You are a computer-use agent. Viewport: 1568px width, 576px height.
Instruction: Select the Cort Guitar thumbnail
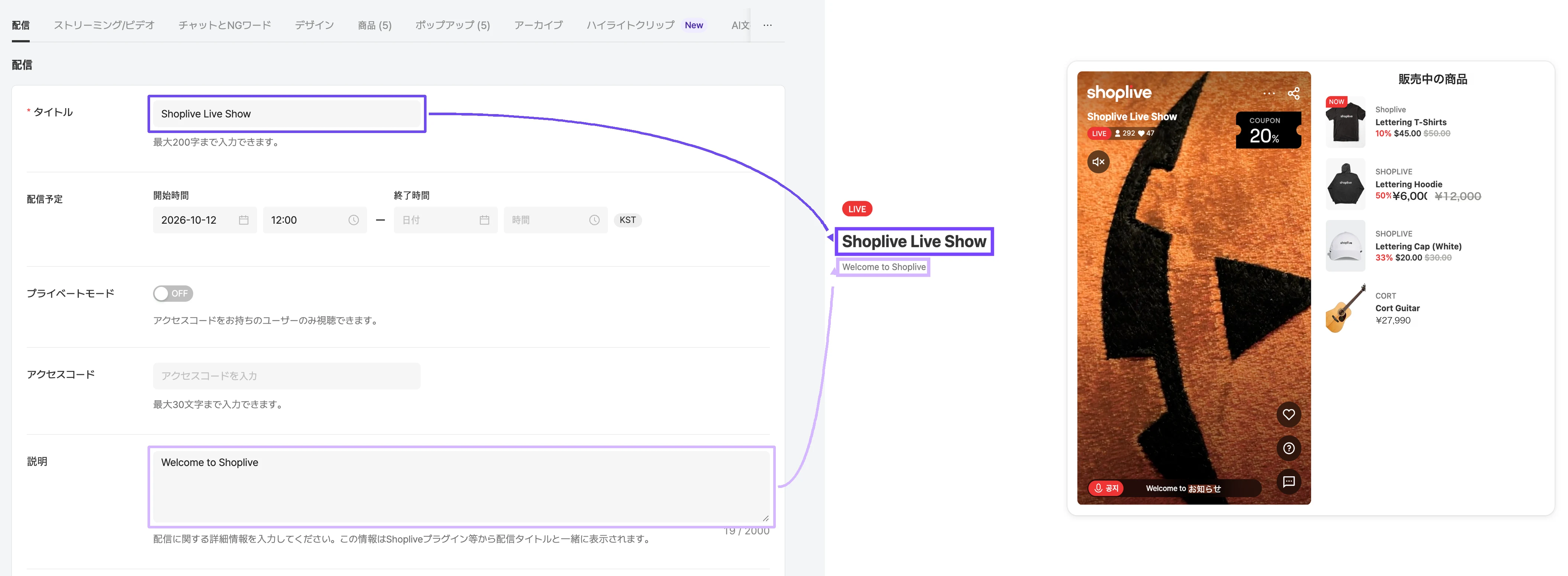coord(1345,308)
